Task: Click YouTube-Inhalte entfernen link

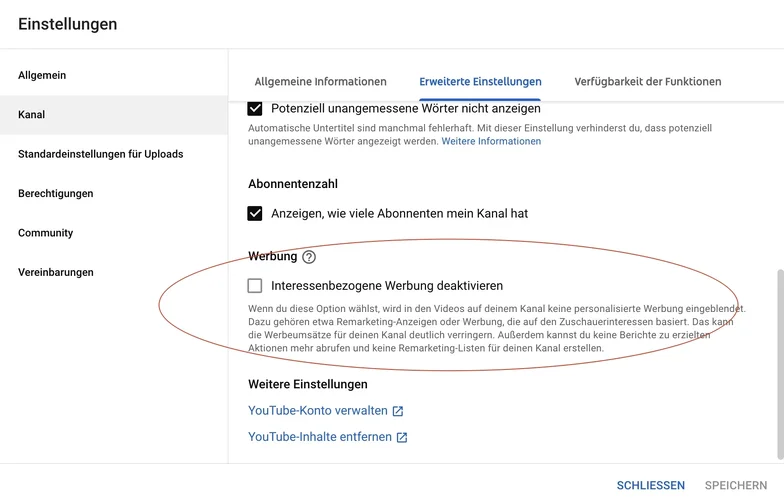Action: (x=319, y=437)
